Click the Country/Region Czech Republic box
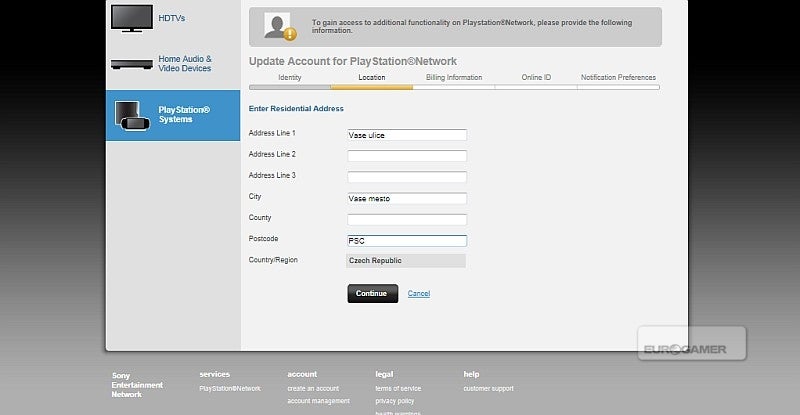The height and width of the screenshot is (415, 800). [406, 260]
